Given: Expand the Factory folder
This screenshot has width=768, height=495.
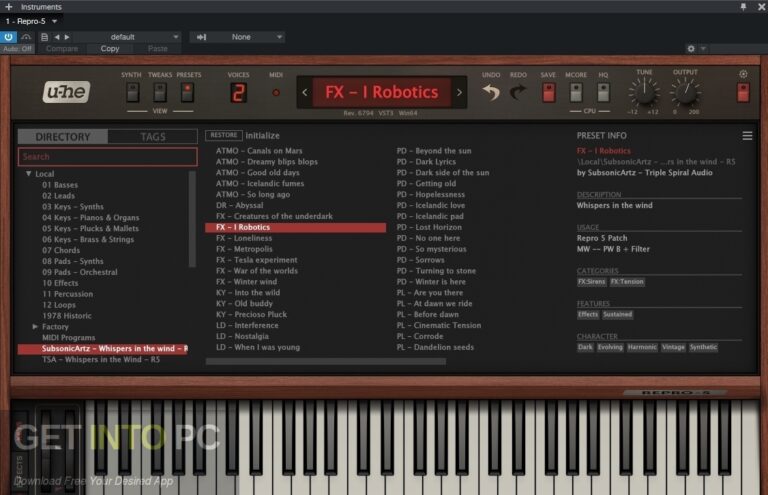Looking at the screenshot, I should (x=35, y=326).
